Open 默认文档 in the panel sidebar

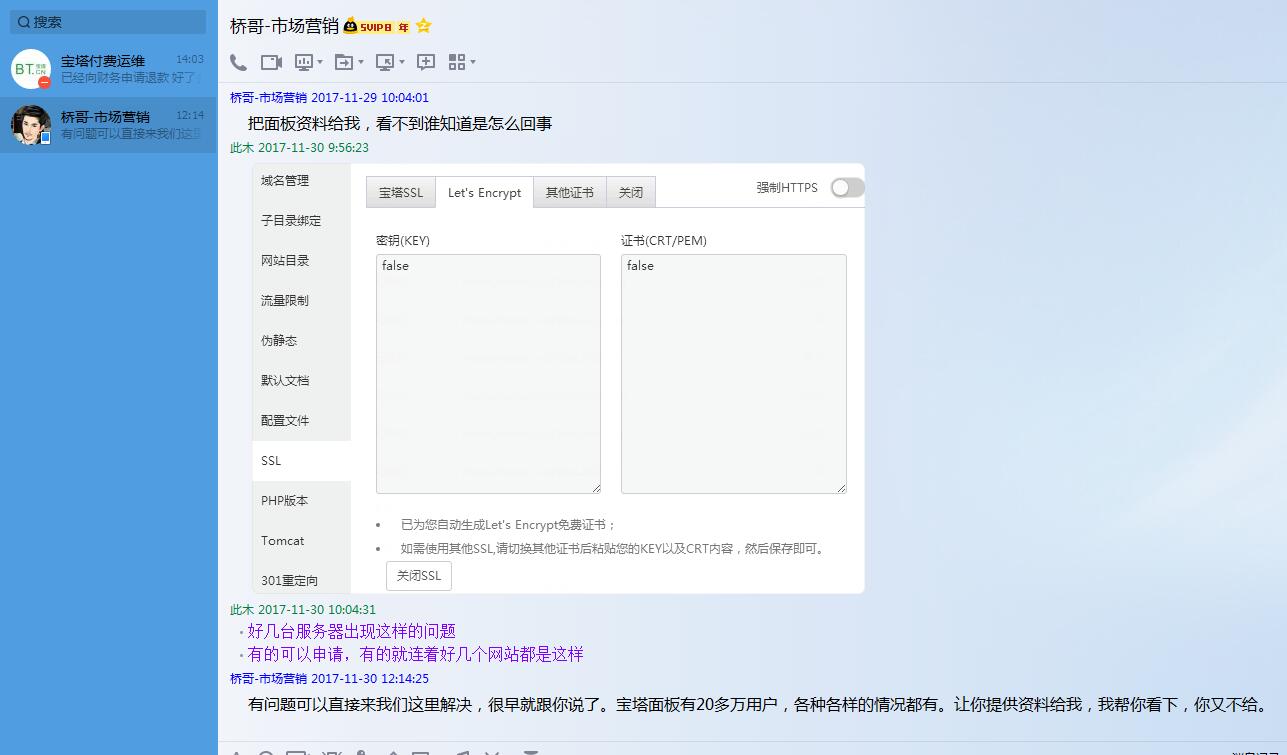pyautogui.click(x=302, y=381)
